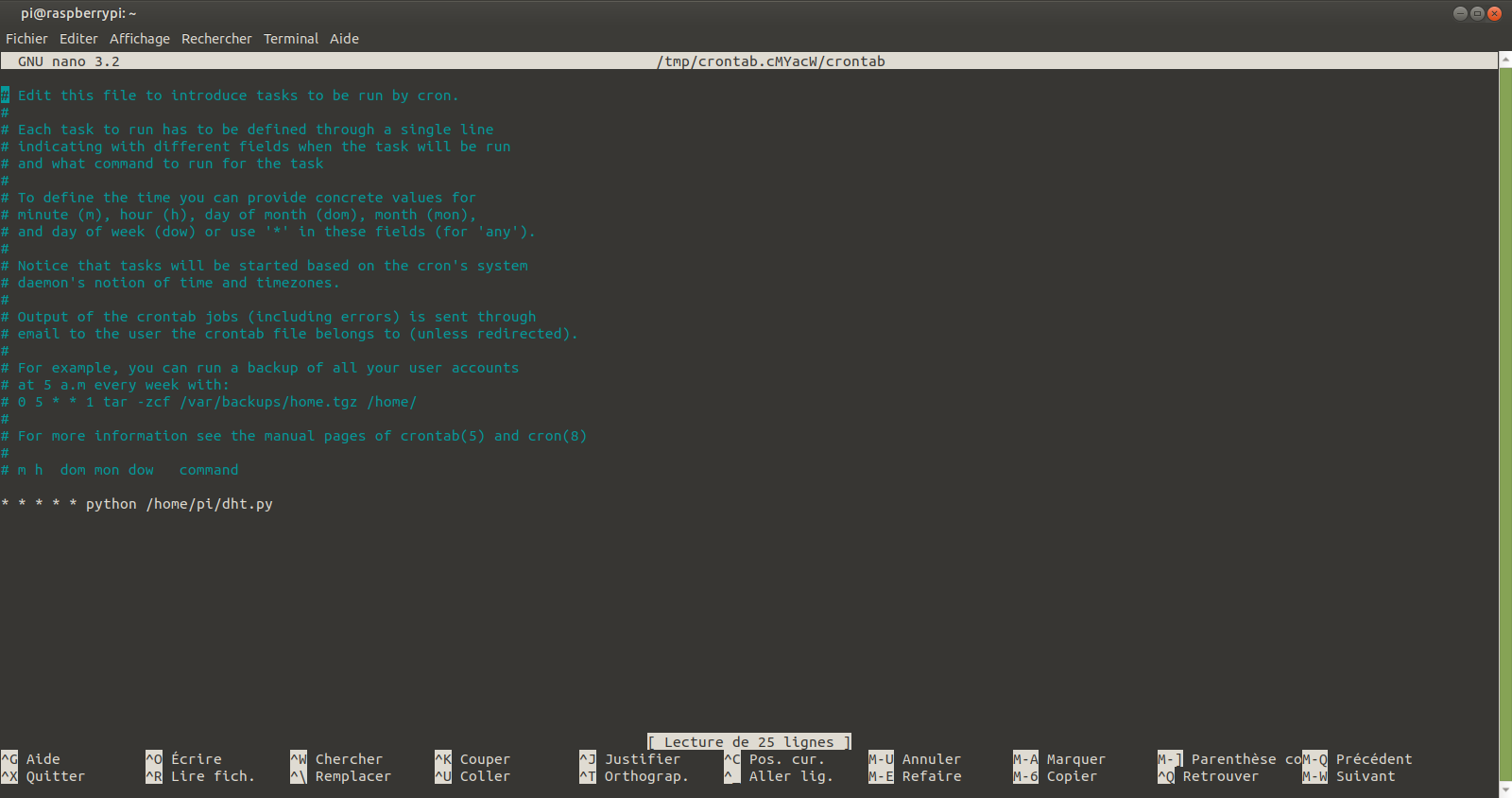Click the 'm h dom mon dow command' line

click(120, 470)
